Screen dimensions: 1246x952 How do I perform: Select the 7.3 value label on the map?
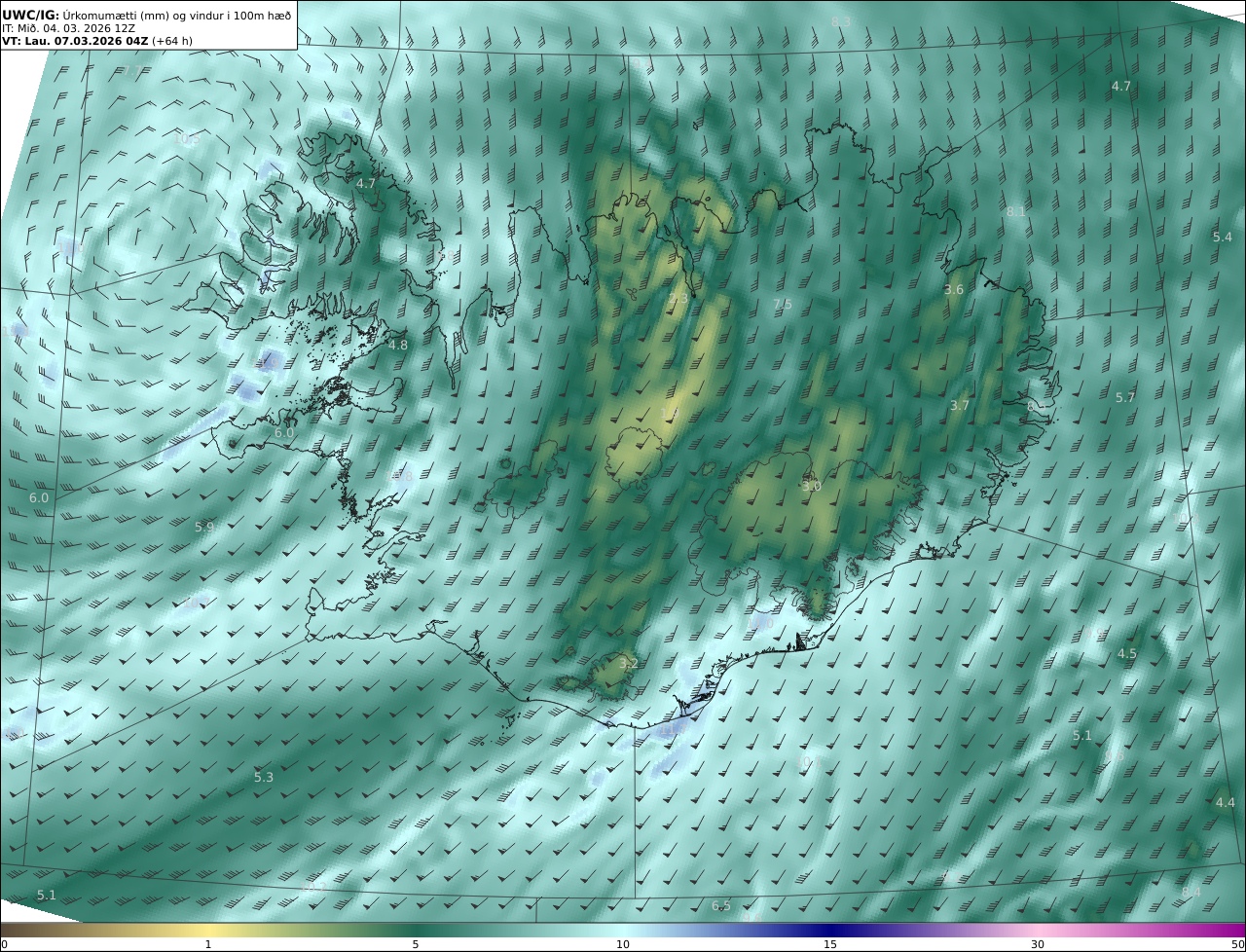click(678, 298)
